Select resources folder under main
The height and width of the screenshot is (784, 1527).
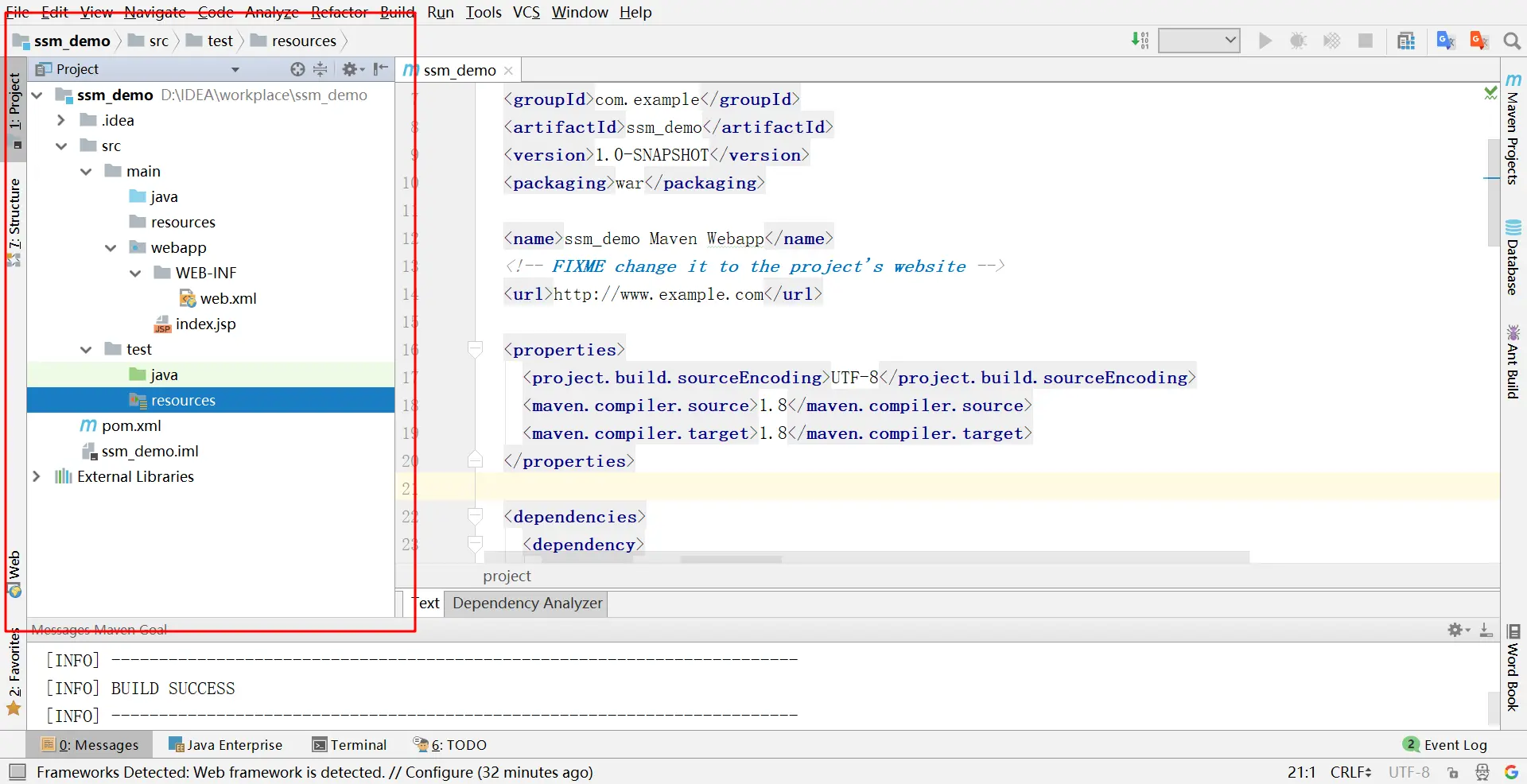(173, 222)
